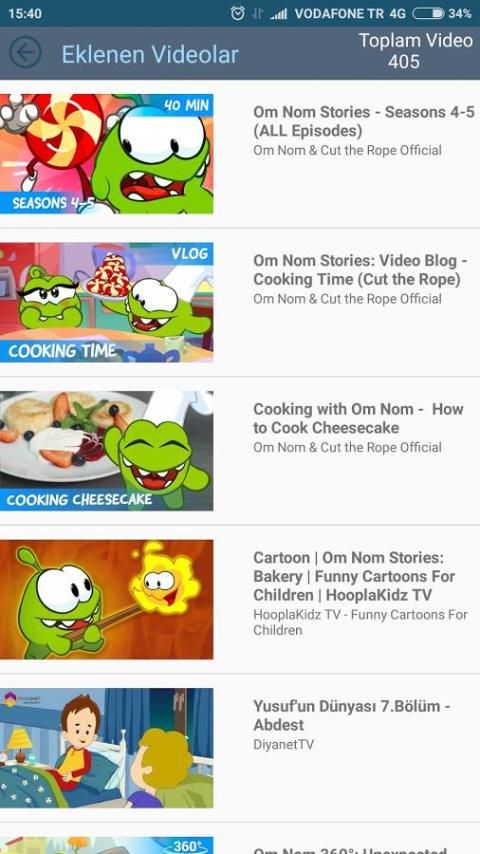
Task: Open the partially visible 360° video thumbnail
Action: pyautogui.click(x=106, y=845)
